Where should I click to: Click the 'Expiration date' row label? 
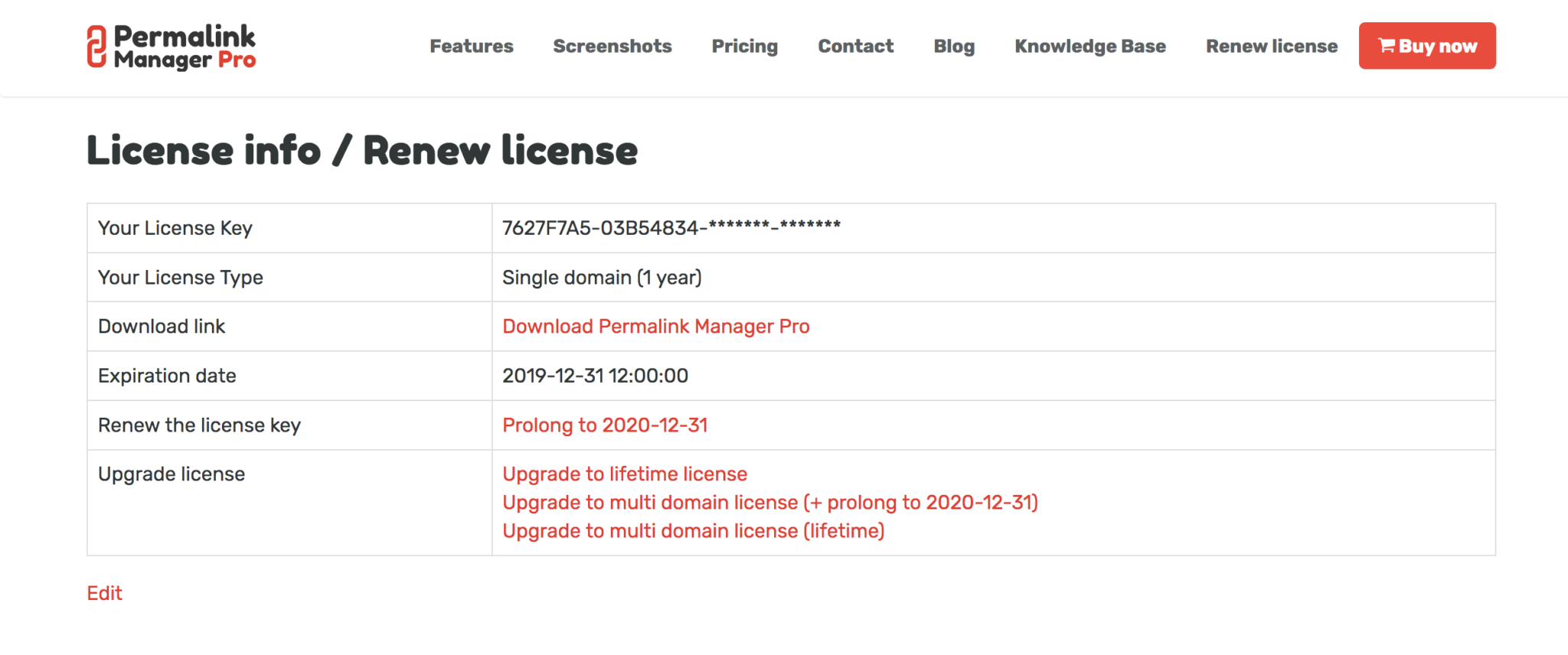tap(167, 376)
